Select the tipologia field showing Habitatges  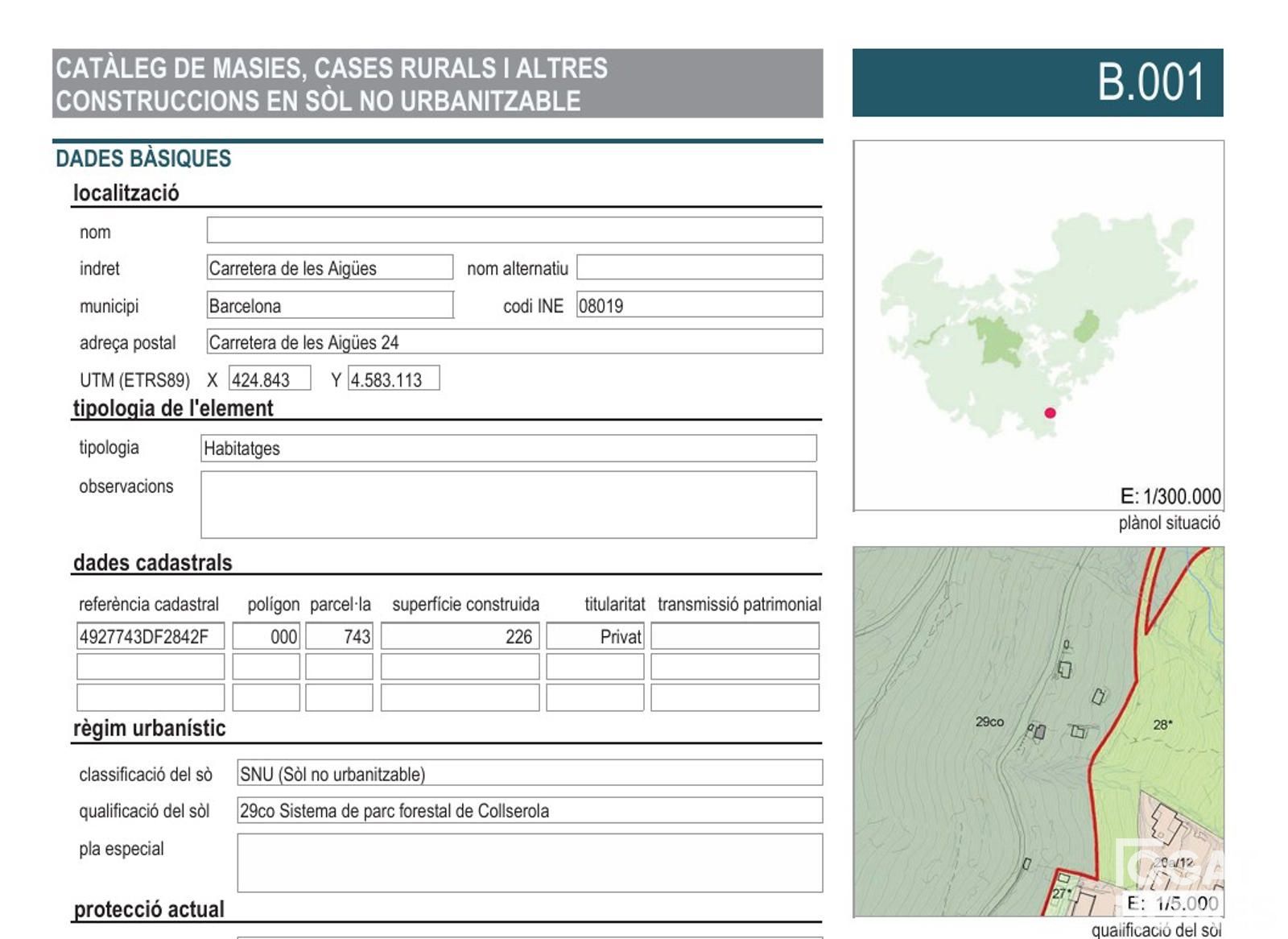click(508, 449)
